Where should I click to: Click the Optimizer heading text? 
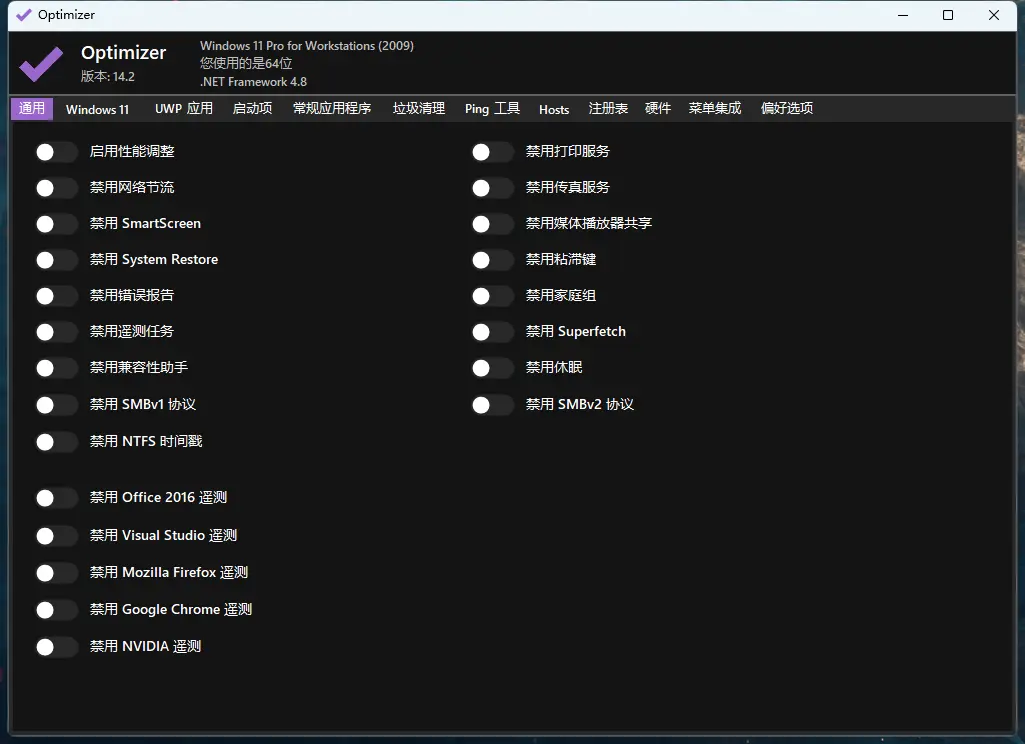[124, 52]
